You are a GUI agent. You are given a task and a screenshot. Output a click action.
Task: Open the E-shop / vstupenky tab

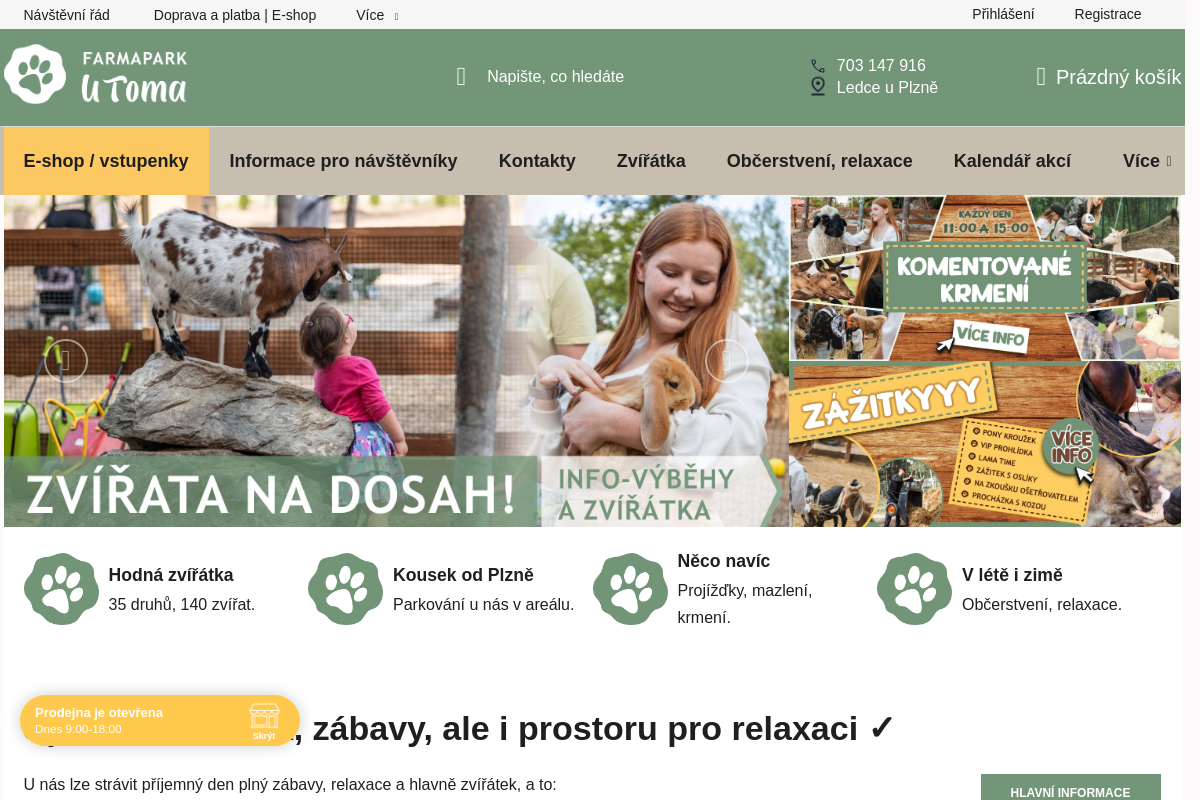pos(106,161)
